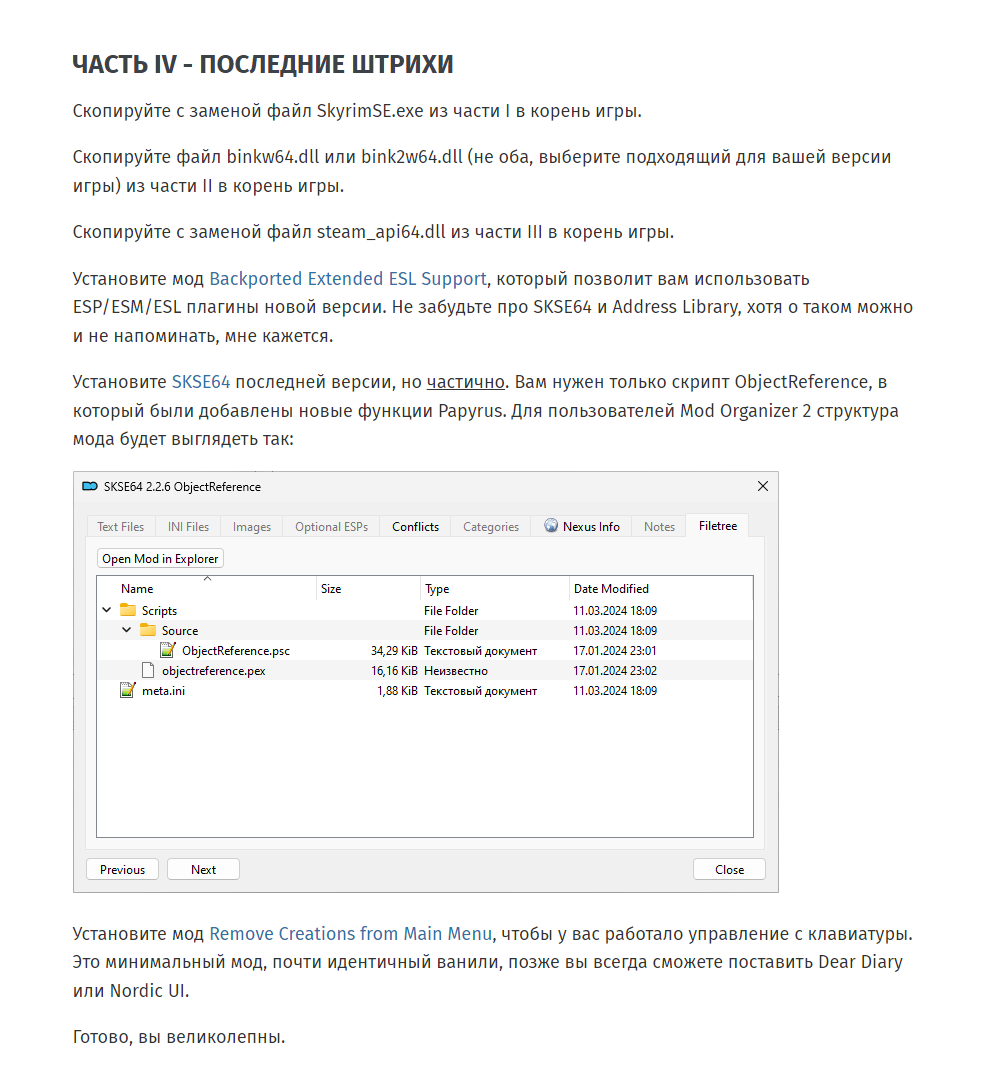Sort by the Size column header

point(369,588)
